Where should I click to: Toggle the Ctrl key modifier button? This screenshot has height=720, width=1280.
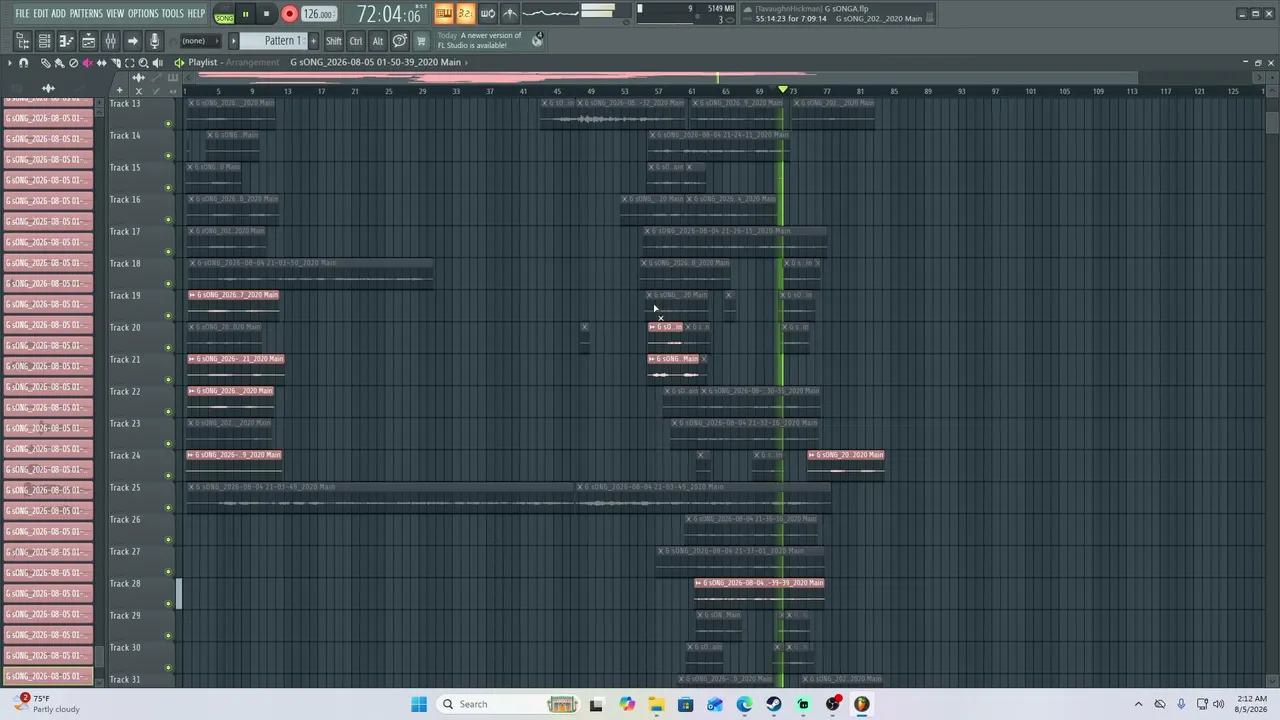(356, 41)
